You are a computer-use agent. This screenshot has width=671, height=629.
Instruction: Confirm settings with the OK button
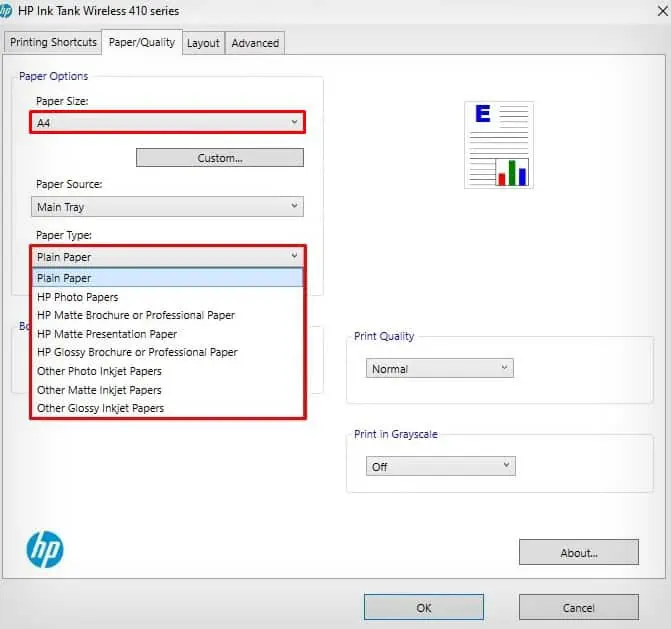[424, 607]
